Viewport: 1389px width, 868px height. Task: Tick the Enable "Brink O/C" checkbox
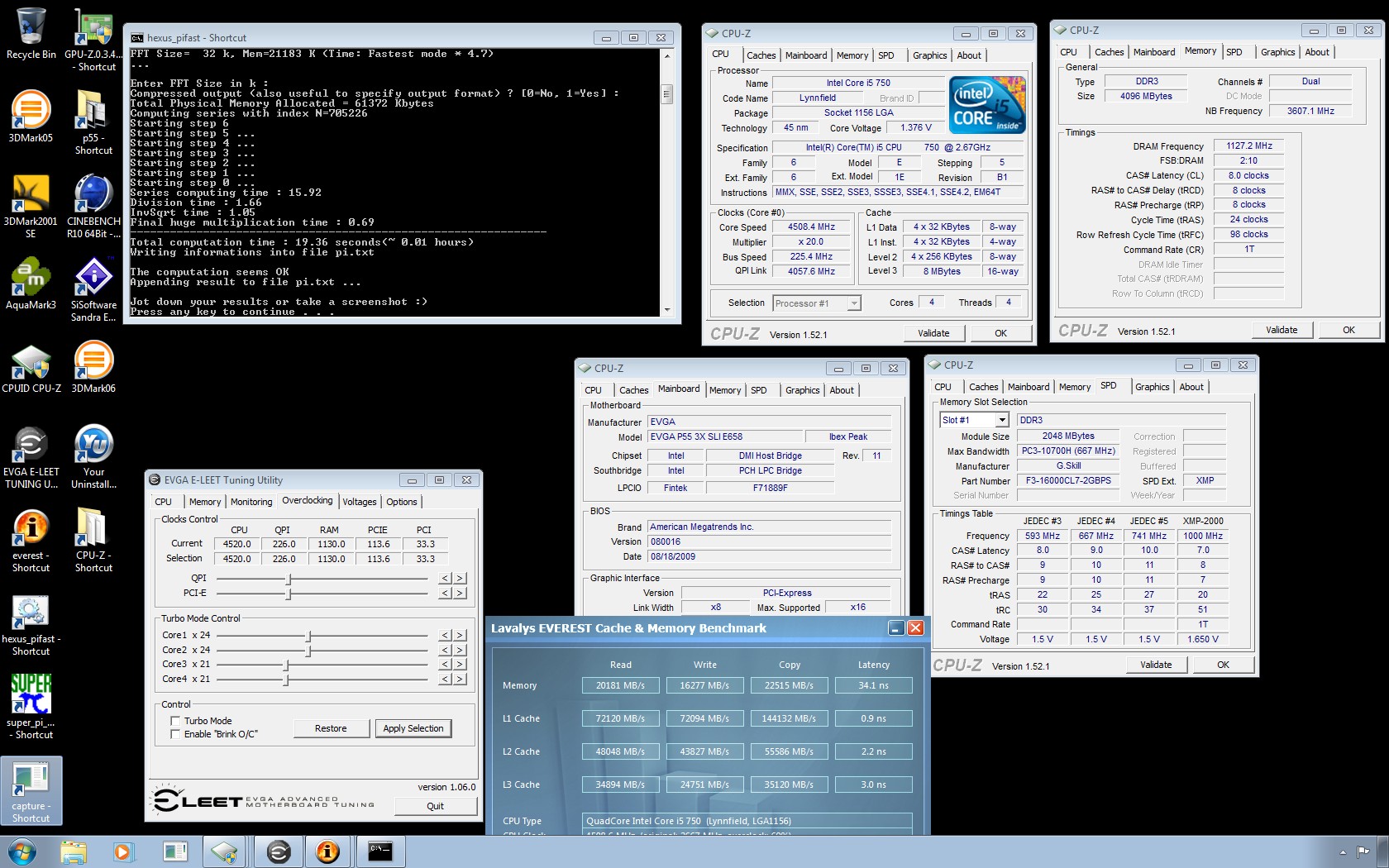pyautogui.click(x=175, y=734)
